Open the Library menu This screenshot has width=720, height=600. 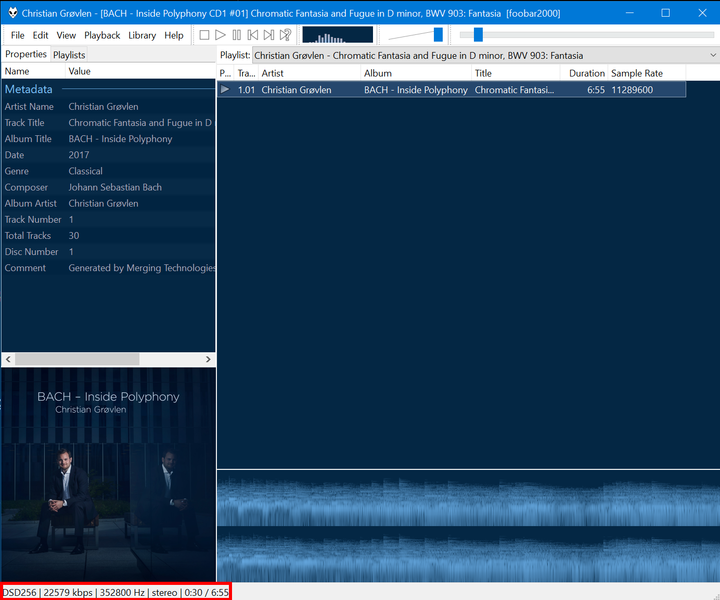[142, 35]
